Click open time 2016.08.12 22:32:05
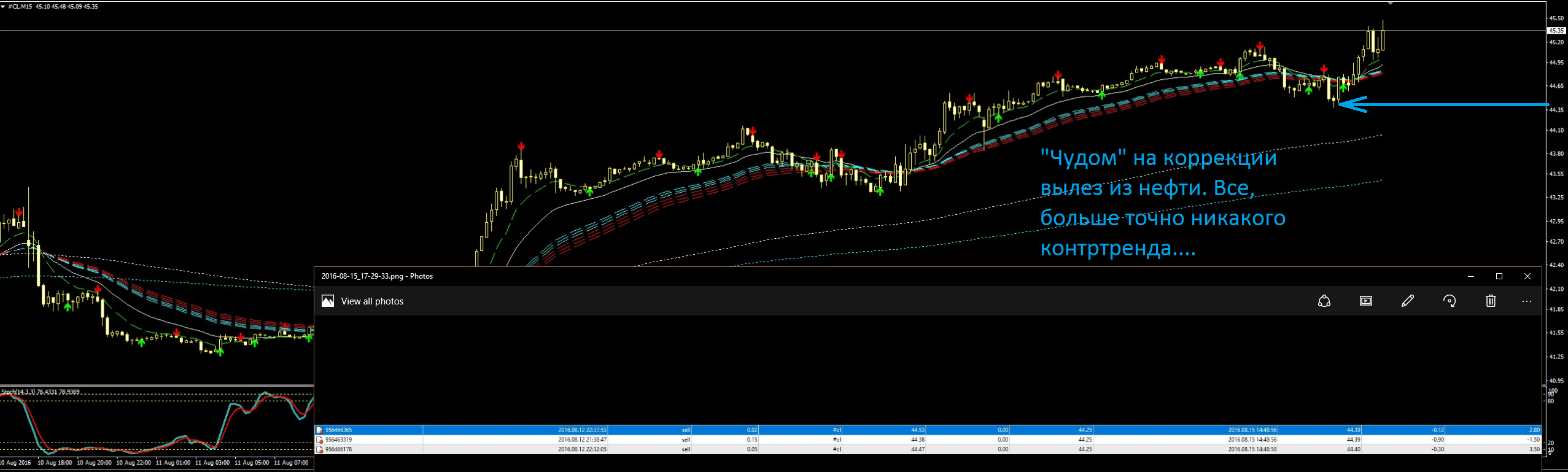 pyautogui.click(x=582, y=449)
